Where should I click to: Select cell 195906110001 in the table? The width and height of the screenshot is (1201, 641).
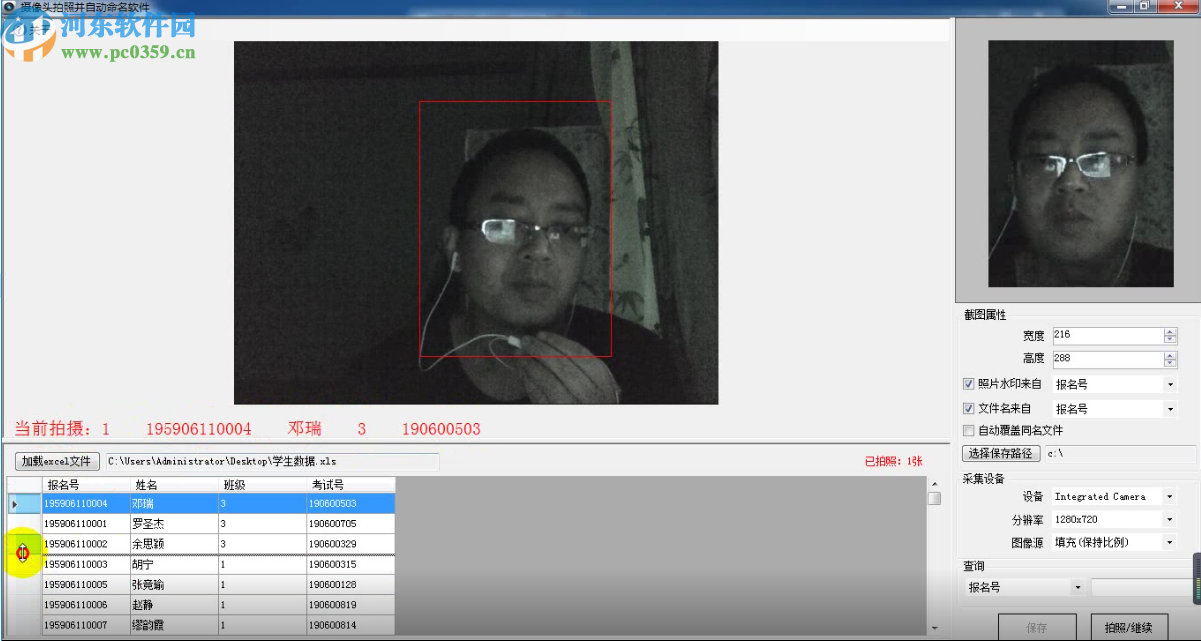(86, 524)
